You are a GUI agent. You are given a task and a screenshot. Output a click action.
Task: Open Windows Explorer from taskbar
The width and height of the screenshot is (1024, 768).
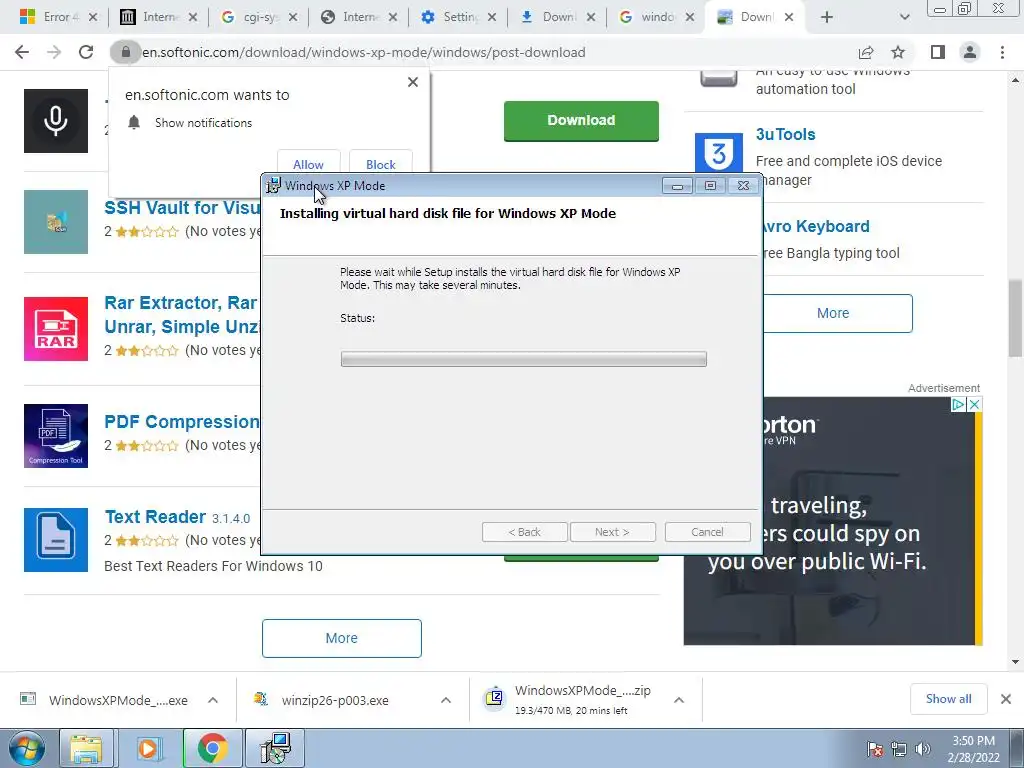(86, 748)
